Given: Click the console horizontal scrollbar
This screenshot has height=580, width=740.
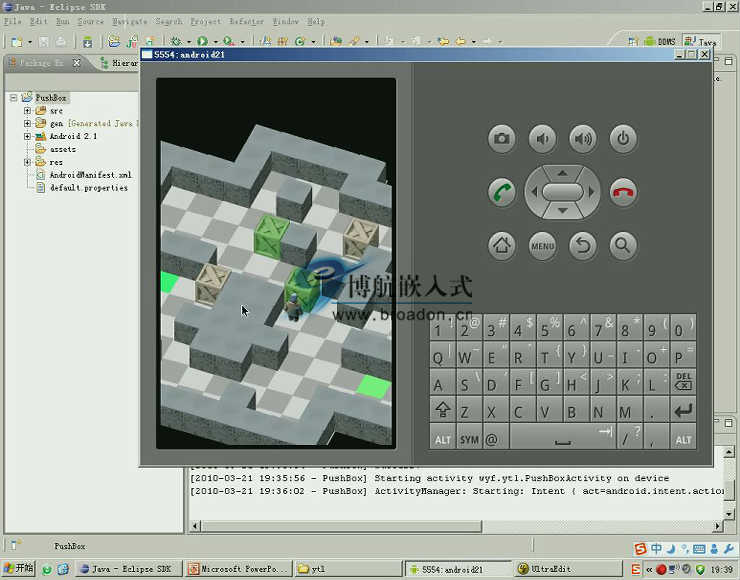Looking at the screenshot, I should pyautogui.click(x=342, y=526).
